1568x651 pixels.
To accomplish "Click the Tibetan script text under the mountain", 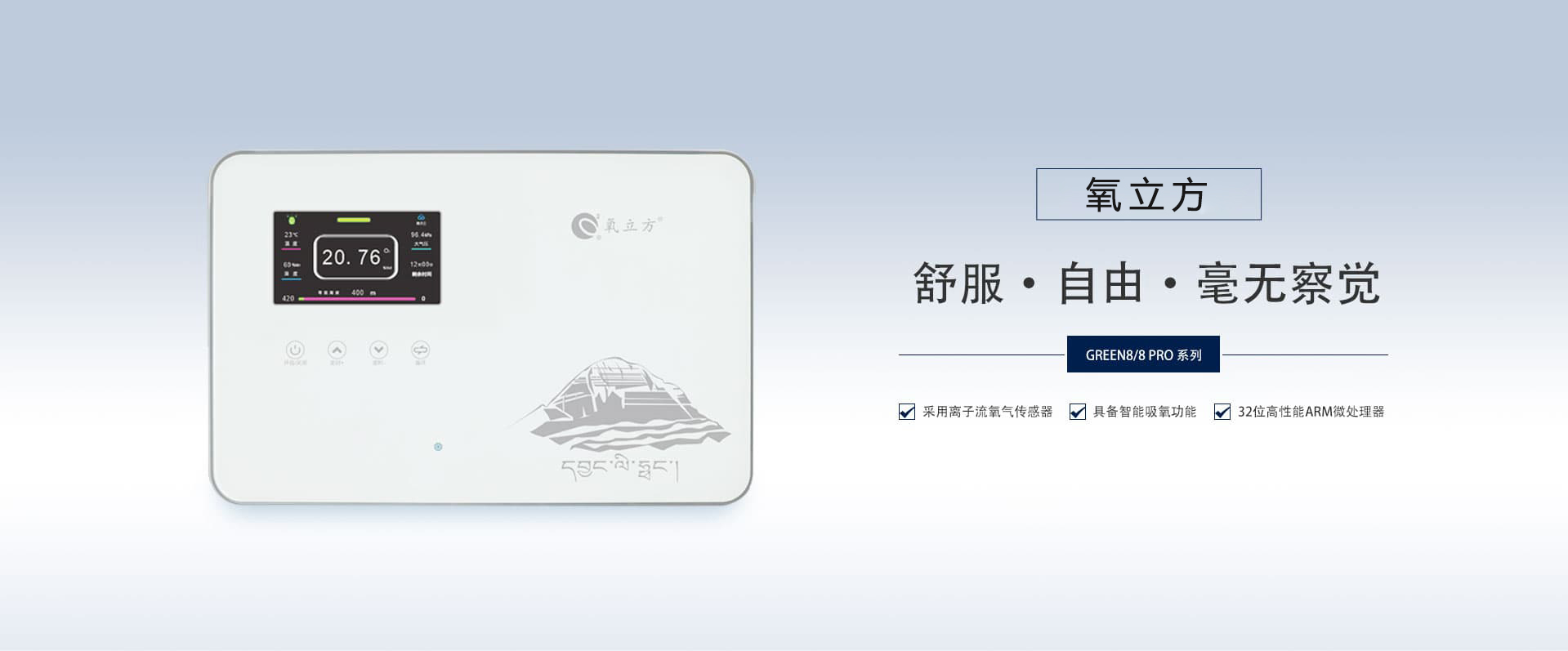I will point(620,469).
